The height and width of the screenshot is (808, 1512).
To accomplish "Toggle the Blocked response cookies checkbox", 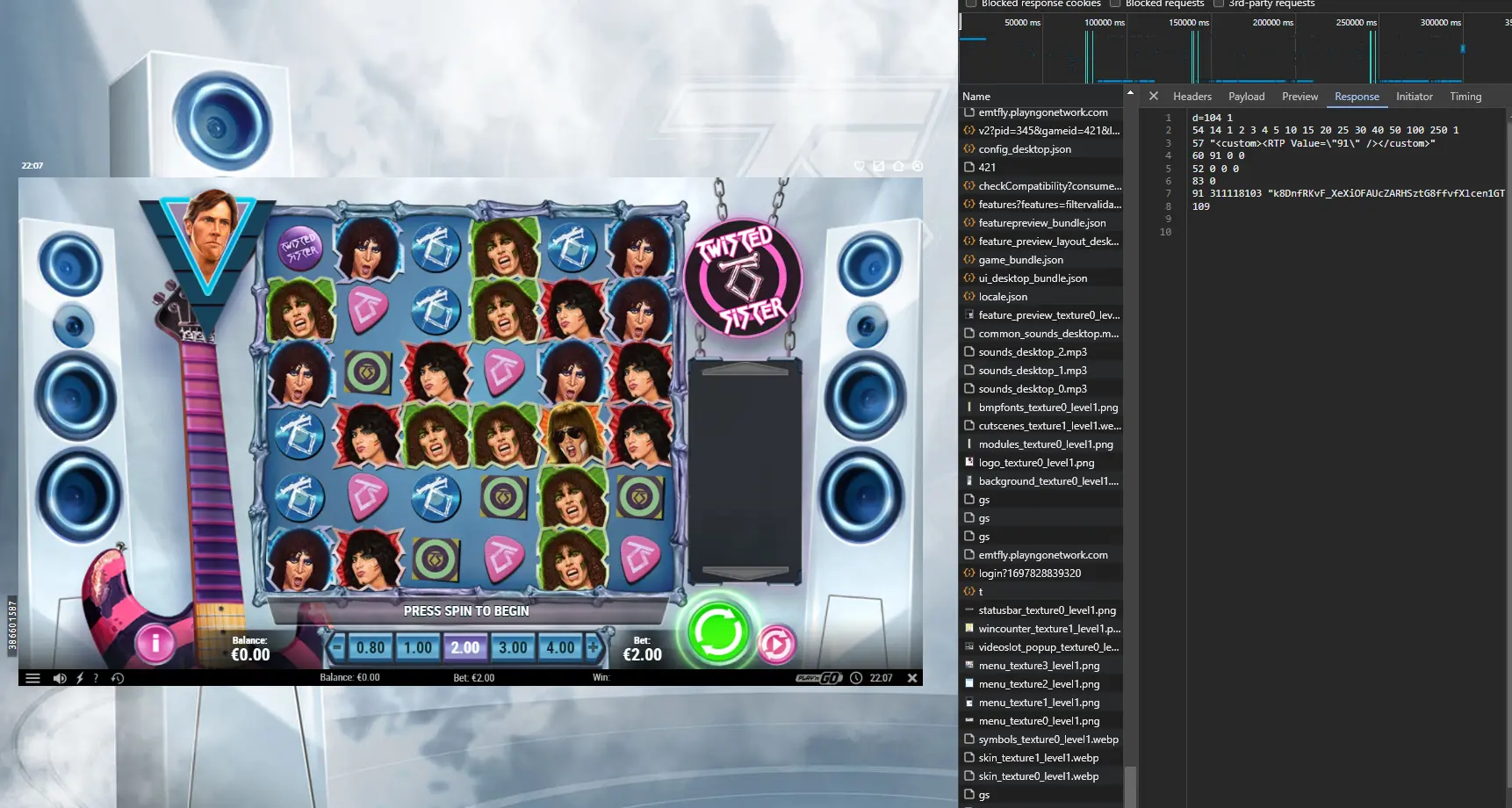I will click(x=971, y=4).
